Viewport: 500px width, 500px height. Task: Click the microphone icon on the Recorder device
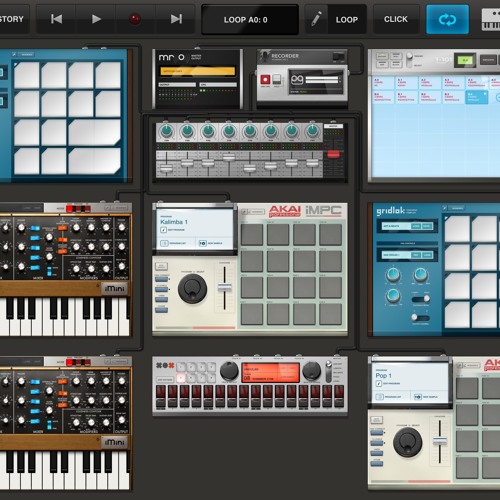[265, 56]
